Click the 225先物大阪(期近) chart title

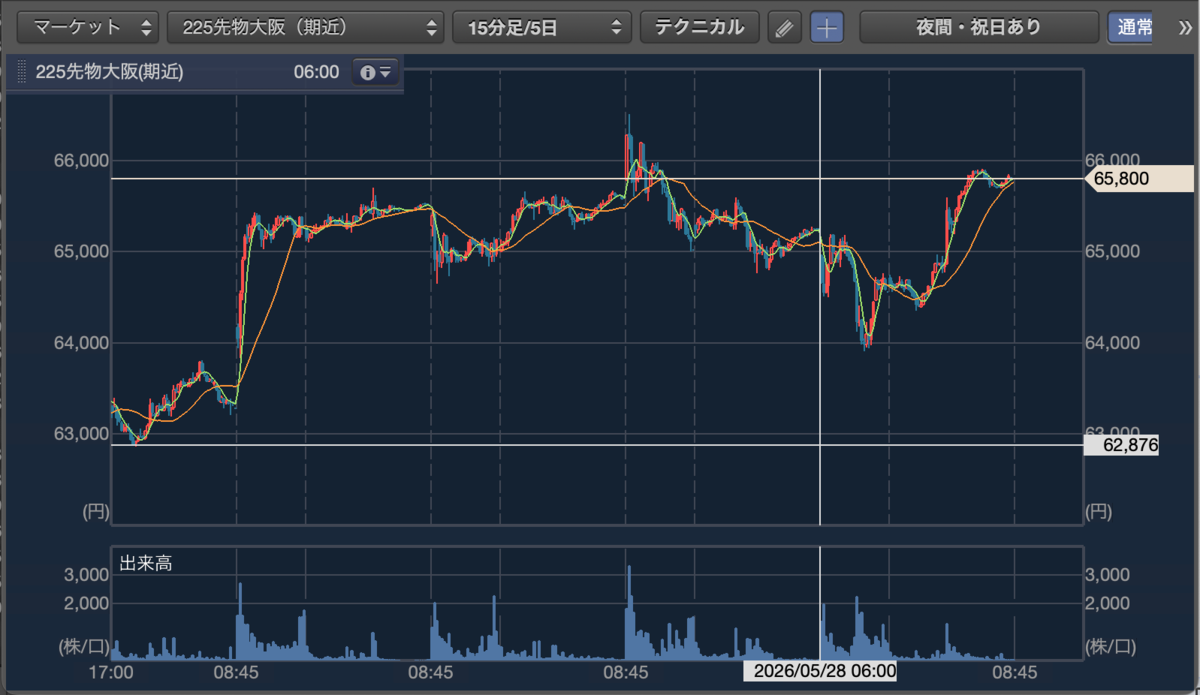[109, 72]
